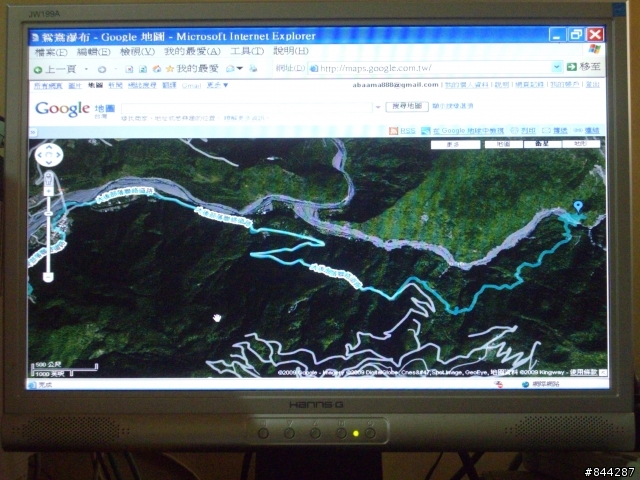The image size is (640, 480).
Task: Open the Back button history dropdown
Action: 86,69
